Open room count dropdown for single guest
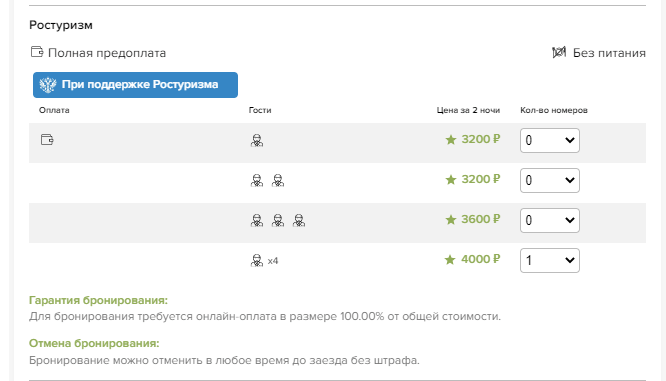The width and height of the screenshot is (666, 381). point(550,140)
